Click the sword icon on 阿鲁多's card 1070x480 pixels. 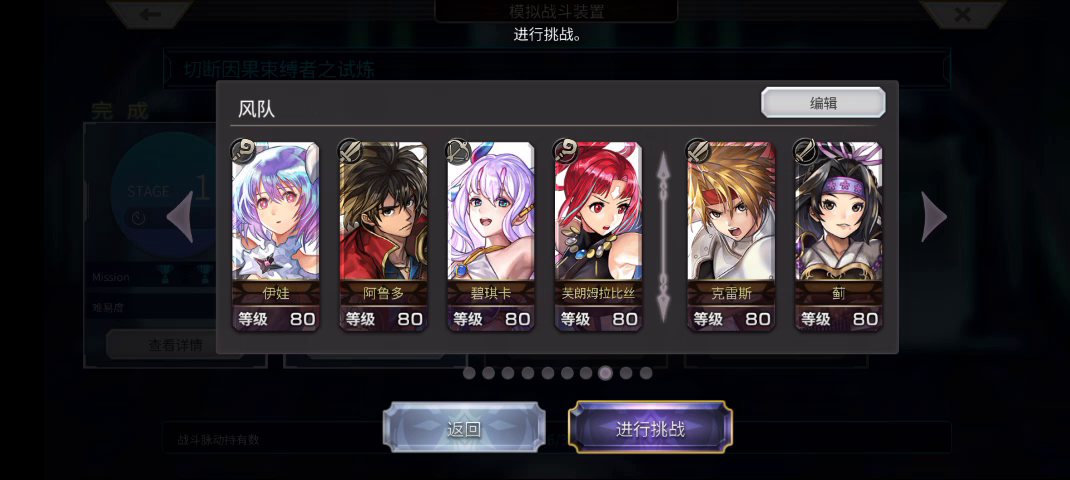click(x=351, y=150)
